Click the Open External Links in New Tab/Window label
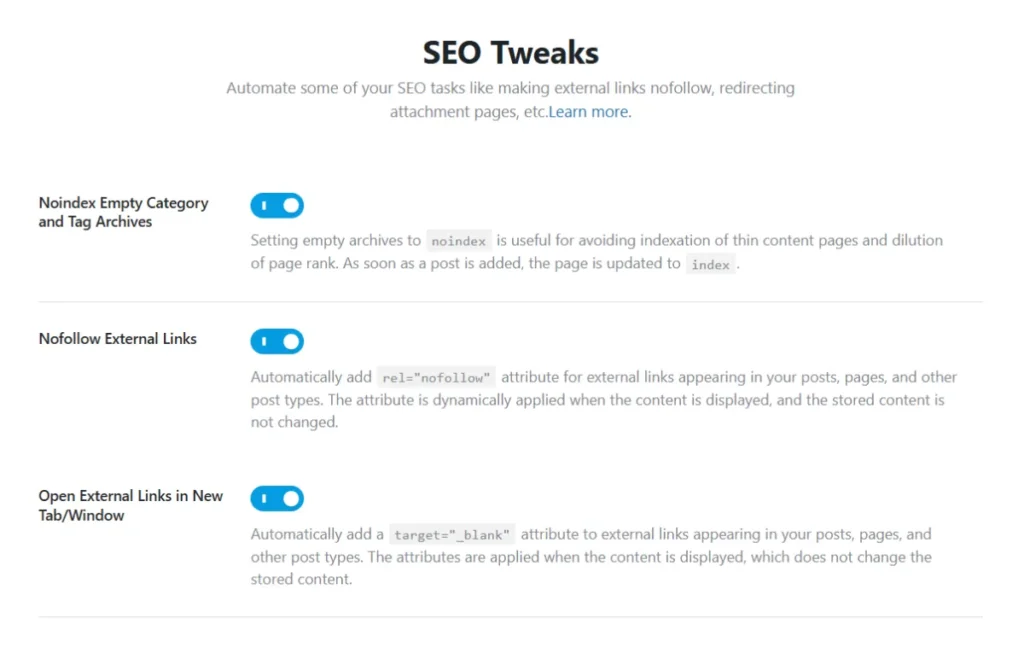Viewport: 1024px width, 659px height. [130, 505]
